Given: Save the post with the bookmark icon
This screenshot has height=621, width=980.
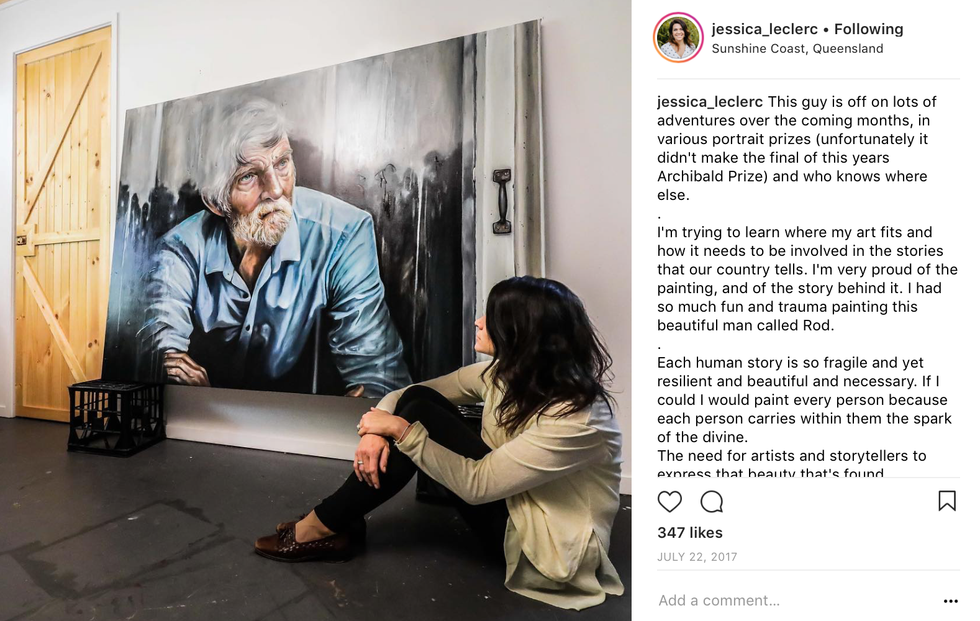Looking at the screenshot, I should [947, 500].
